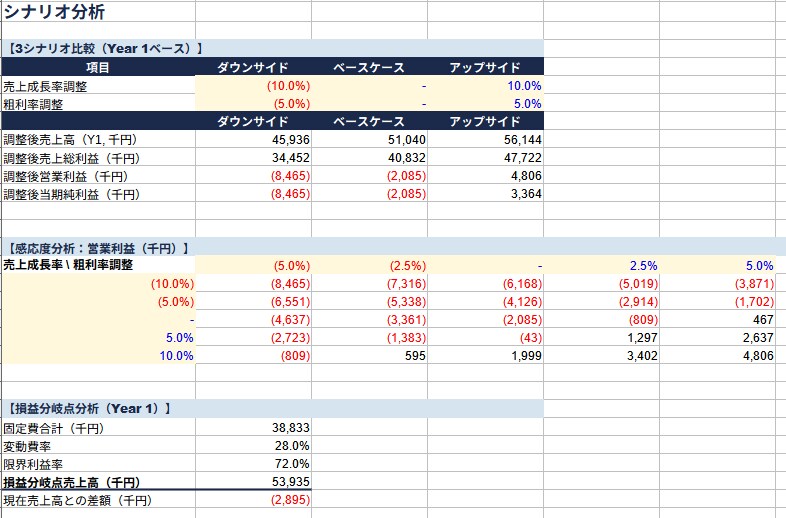Select the 1,999 cell
Screen dimensions: 786x518
click(x=486, y=356)
